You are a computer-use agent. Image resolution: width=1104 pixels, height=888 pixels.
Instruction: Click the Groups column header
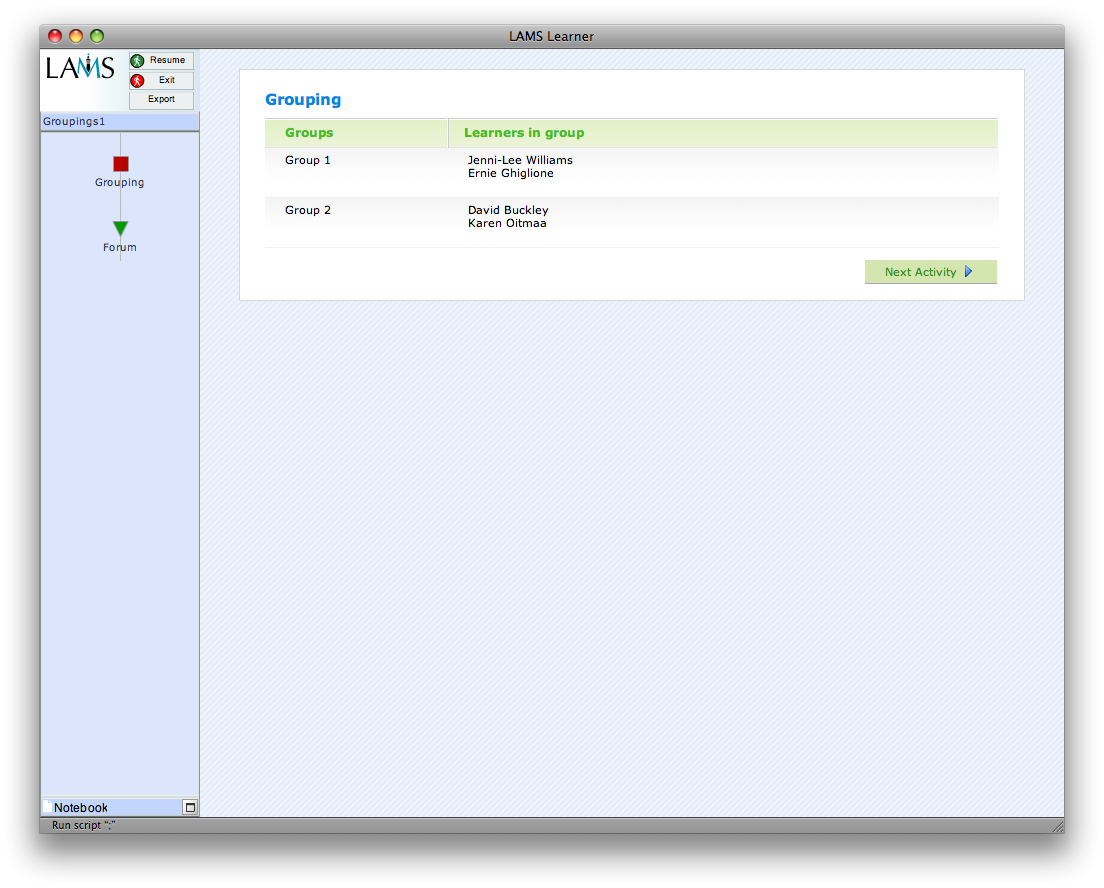pos(309,133)
